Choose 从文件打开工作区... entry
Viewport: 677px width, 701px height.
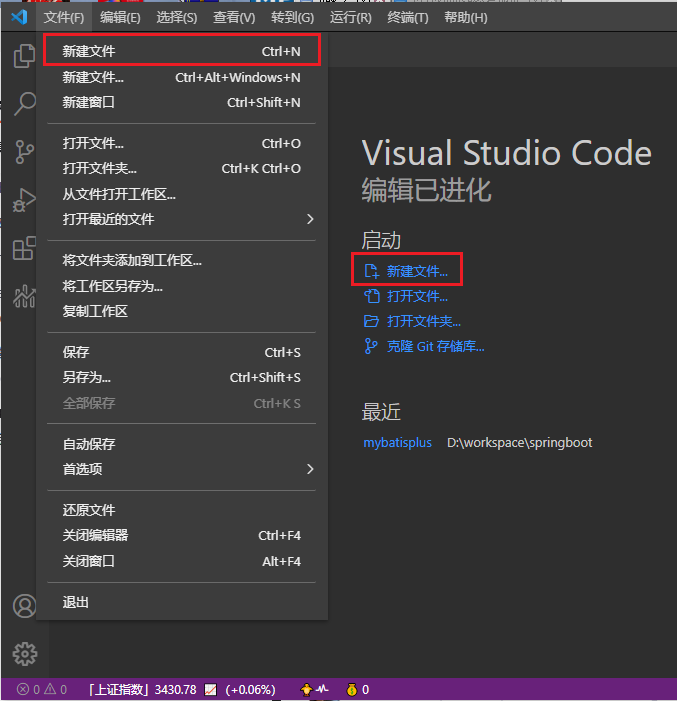click(x=182, y=194)
